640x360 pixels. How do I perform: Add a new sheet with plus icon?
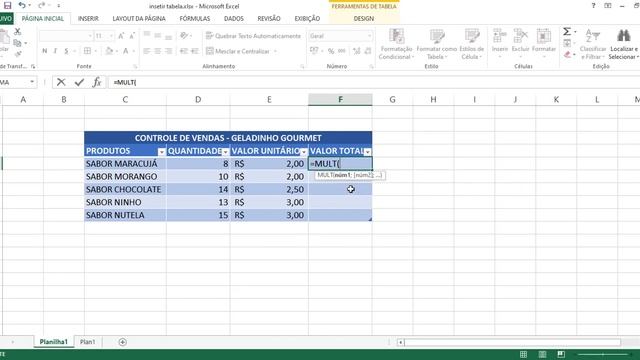pos(122,342)
